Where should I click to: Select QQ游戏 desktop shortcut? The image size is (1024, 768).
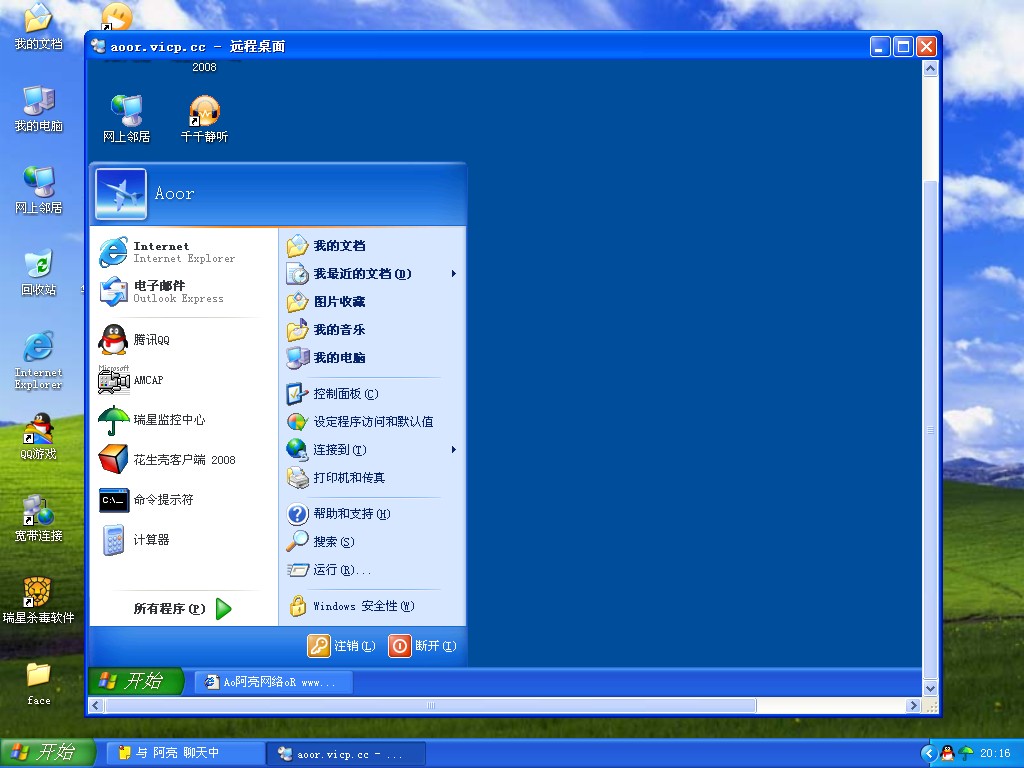pyautogui.click(x=39, y=436)
